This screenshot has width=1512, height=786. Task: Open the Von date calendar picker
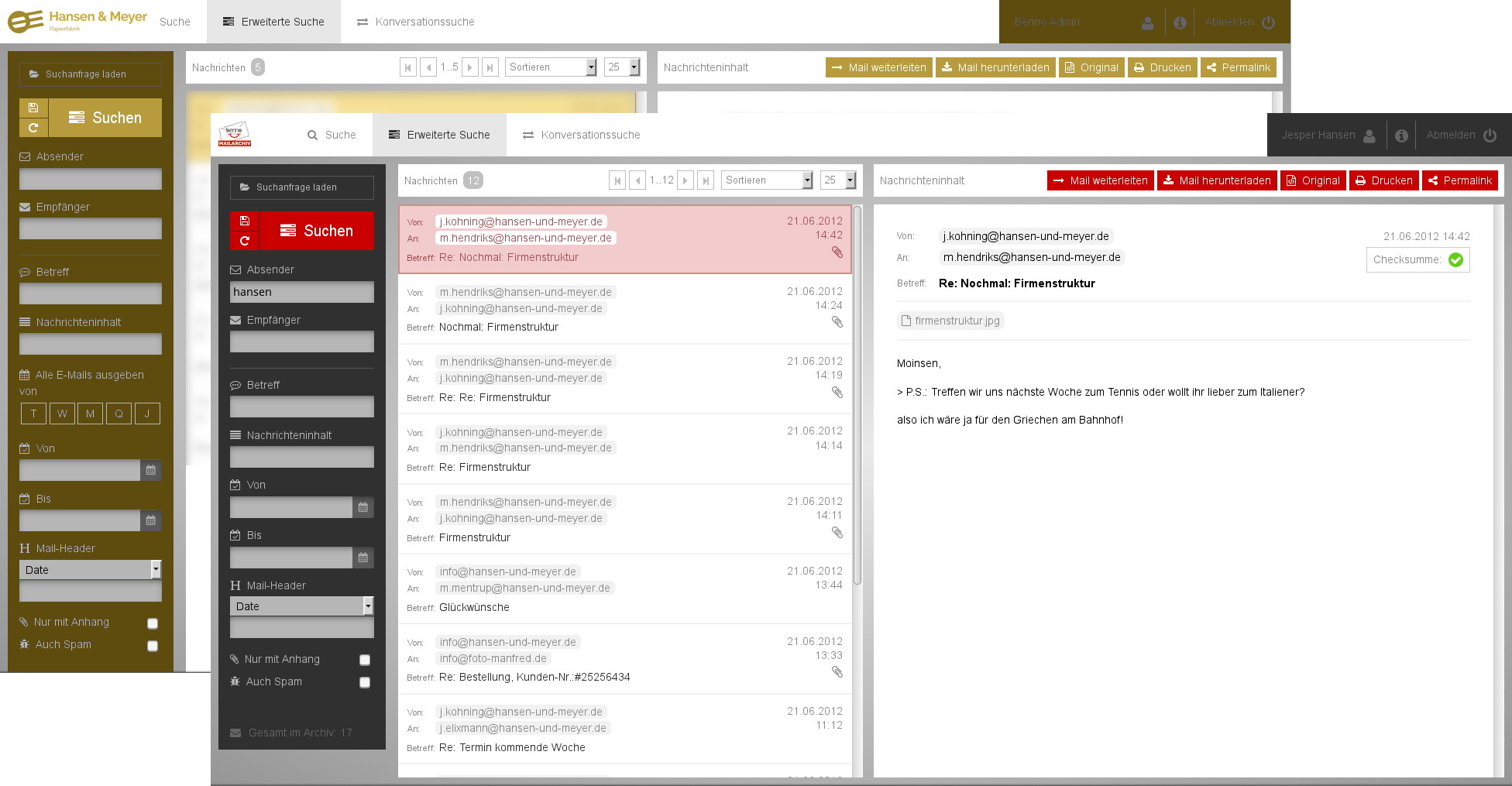(363, 508)
